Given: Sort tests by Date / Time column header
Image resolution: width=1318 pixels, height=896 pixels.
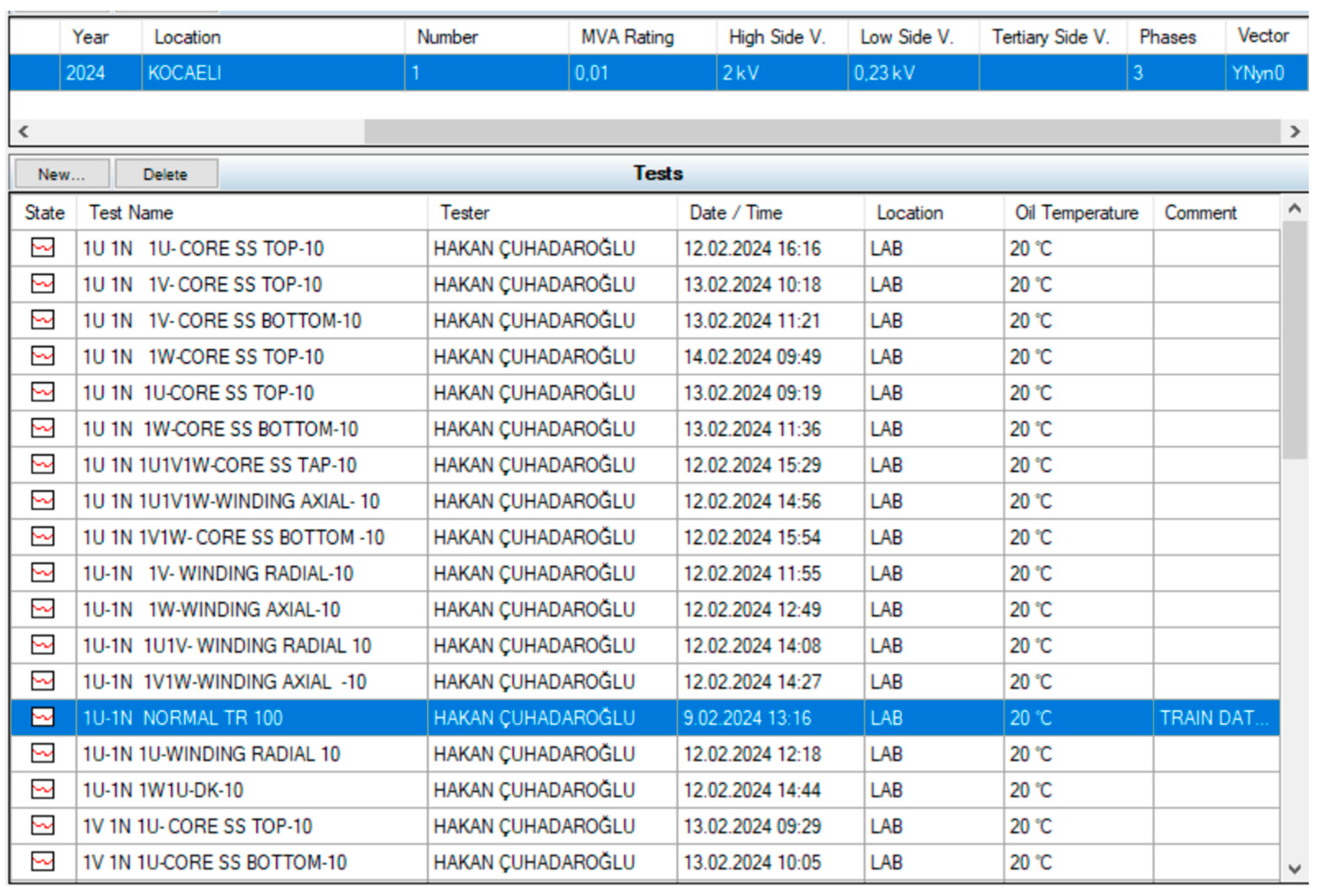Looking at the screenshot, I should pyautogui.click(x=736, y=212).
